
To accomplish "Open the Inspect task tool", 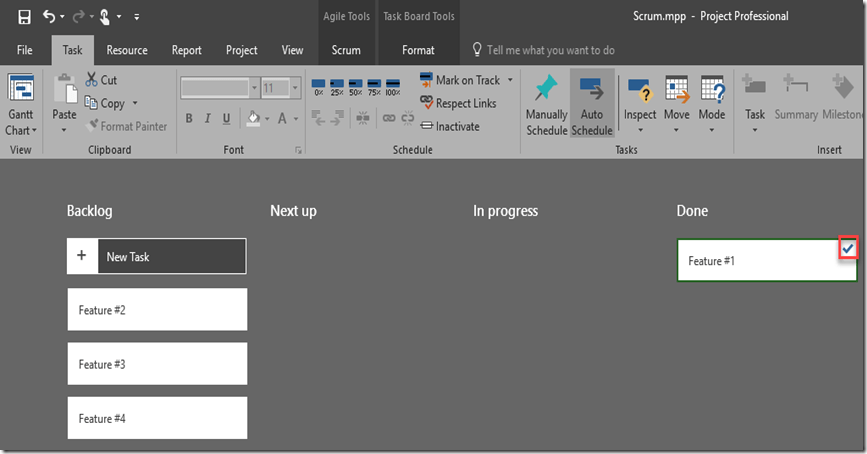I will click(640, 106).
